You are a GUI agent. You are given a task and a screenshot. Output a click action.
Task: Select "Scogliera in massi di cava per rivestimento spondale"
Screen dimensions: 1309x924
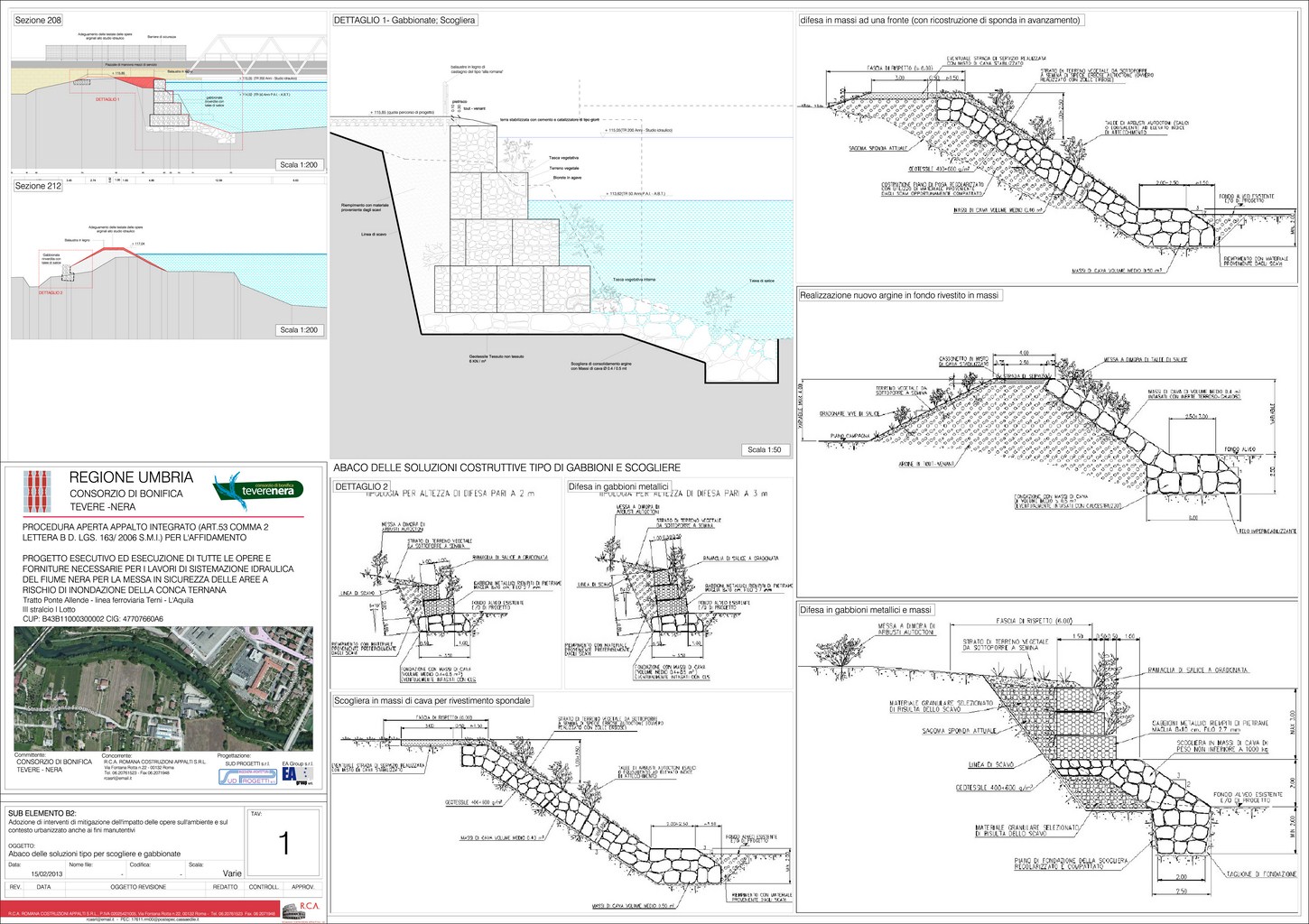(x=432, y=700)
